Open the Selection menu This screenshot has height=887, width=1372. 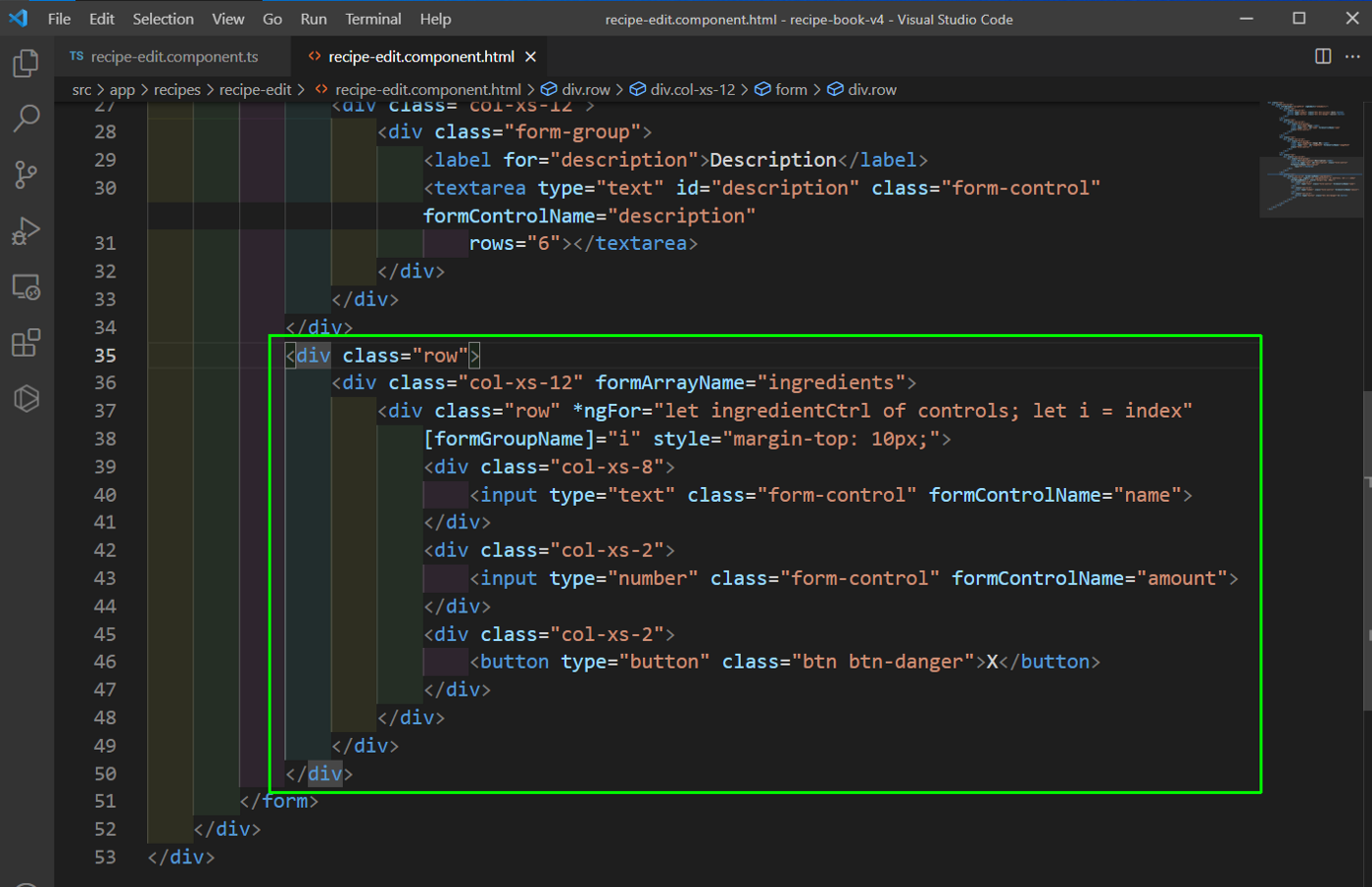pos(163,19)
